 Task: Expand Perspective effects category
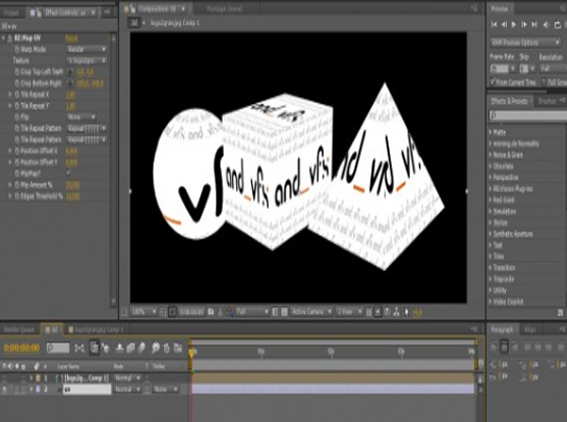click(x=491, y=177)
